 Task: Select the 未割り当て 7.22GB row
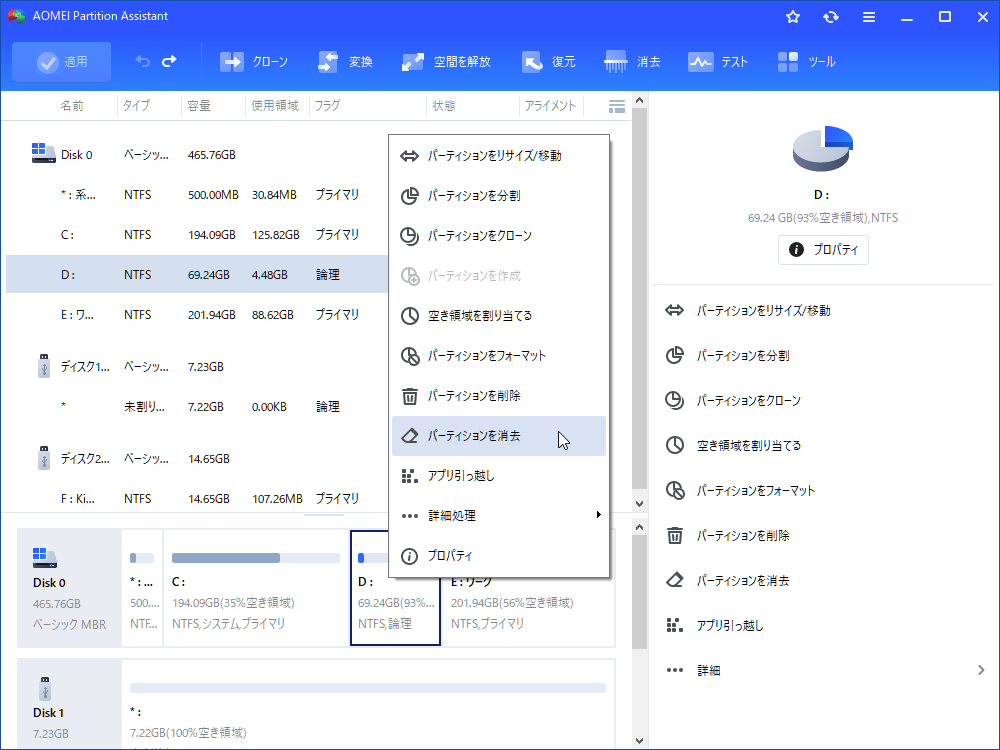[197, 407]
